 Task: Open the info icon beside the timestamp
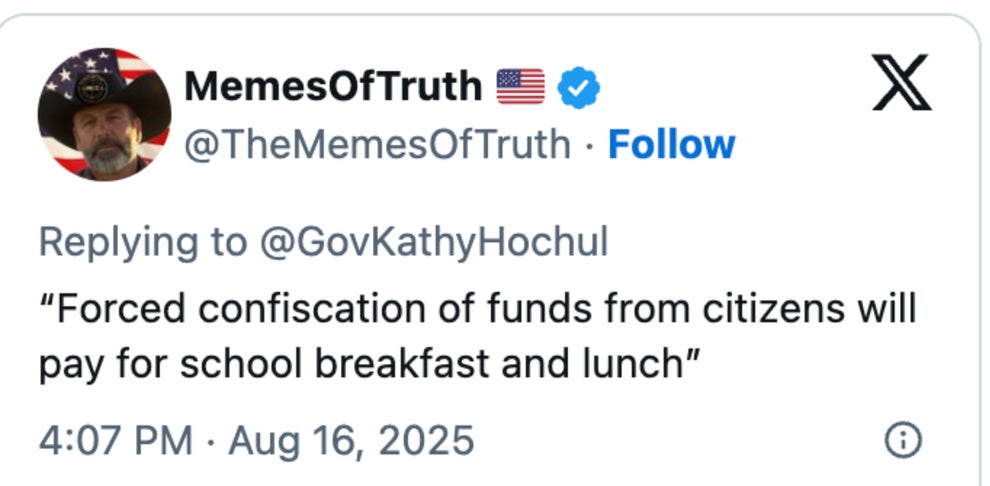pyautogui.click(x=904, y=440)
